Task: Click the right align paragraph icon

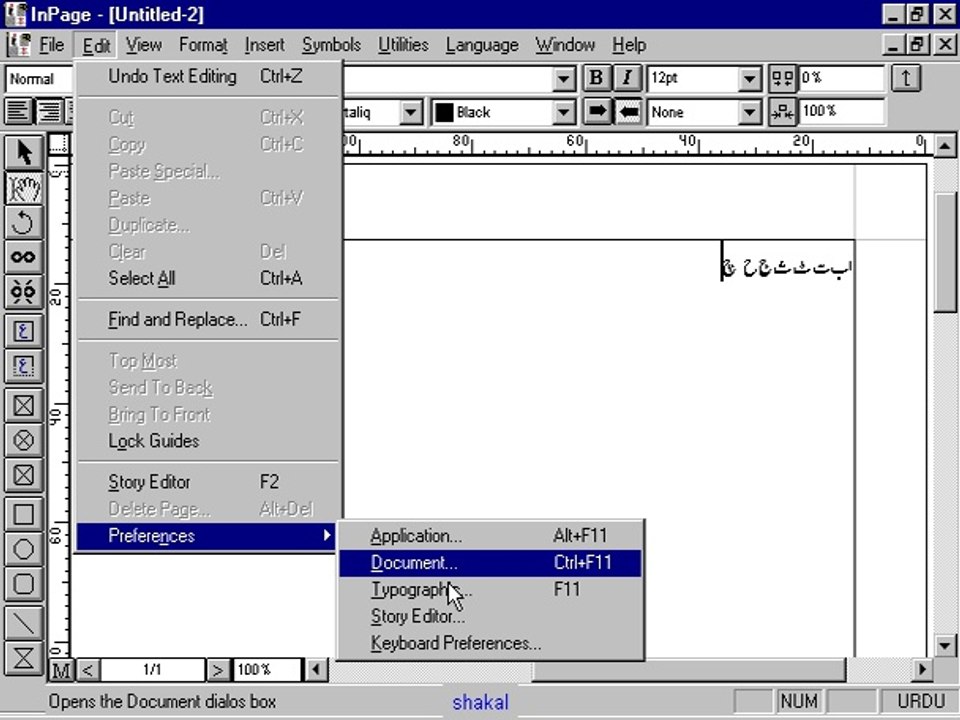Action: [50, 111]
